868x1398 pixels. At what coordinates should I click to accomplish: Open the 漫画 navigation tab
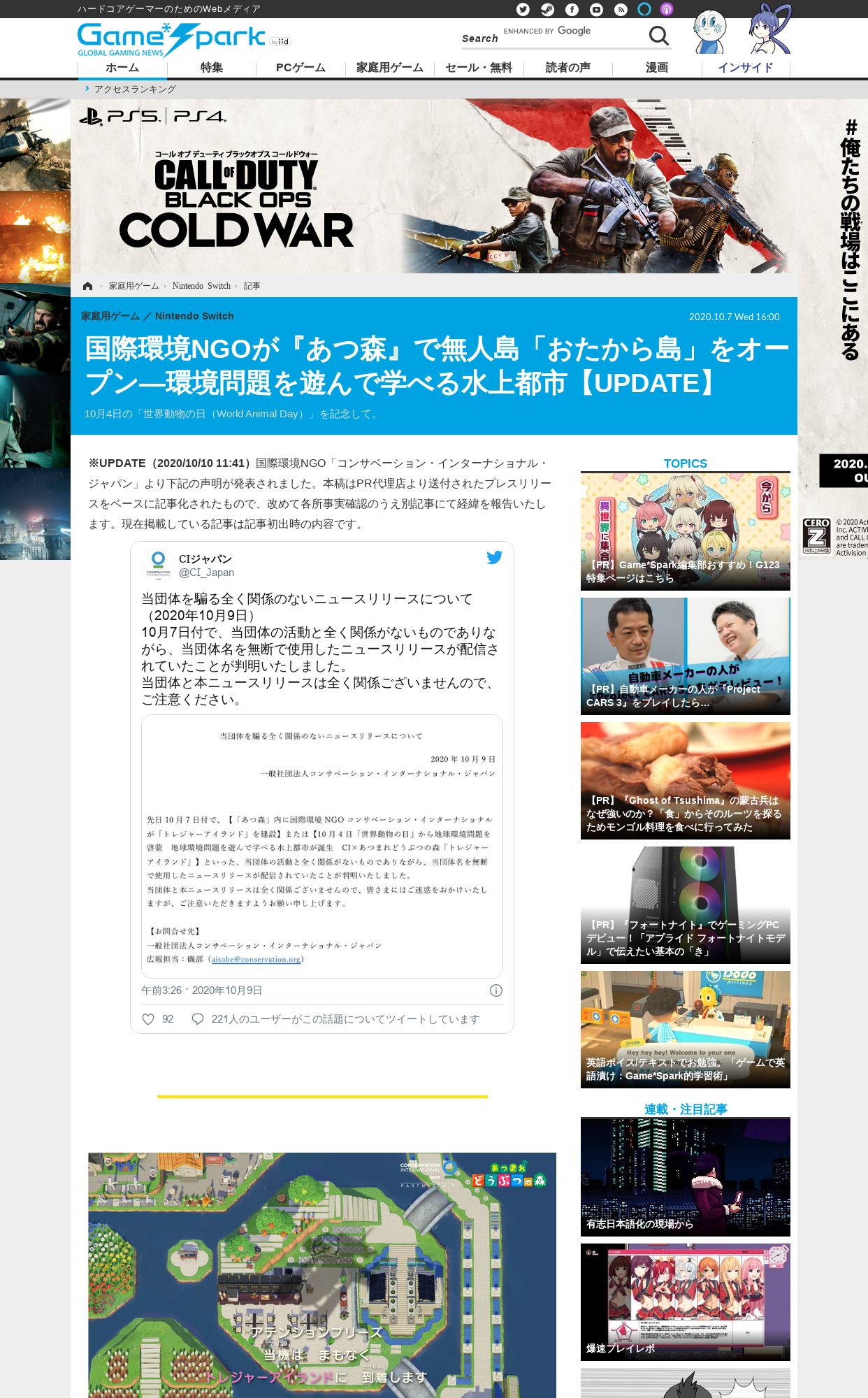[x=657, y=68]
